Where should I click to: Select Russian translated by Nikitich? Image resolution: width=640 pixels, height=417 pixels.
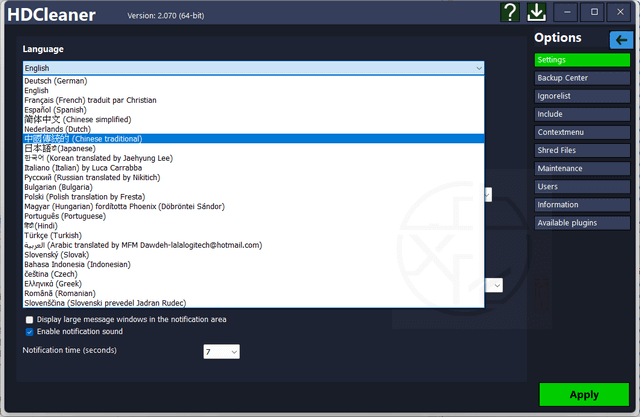tap(253, 177)
